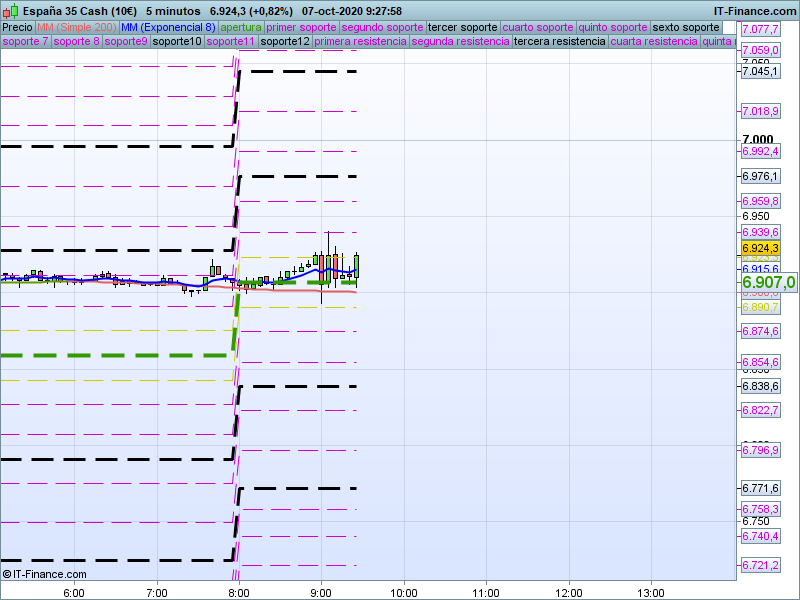Image resolution: width=800 pixels, height=600 pixels.
Task: Click the 10:00 time axis label
Action: (404, 593)
